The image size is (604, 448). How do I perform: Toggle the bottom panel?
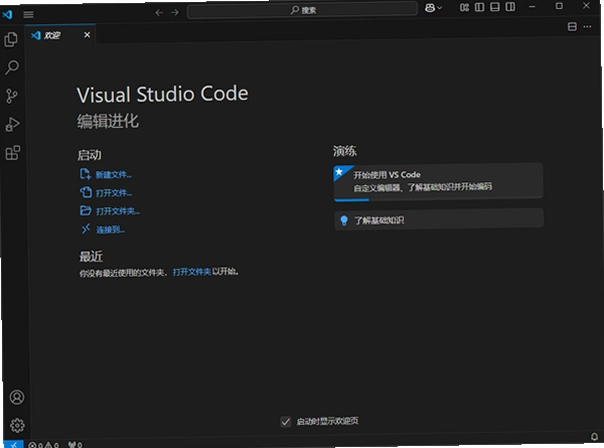click(495, 7)
